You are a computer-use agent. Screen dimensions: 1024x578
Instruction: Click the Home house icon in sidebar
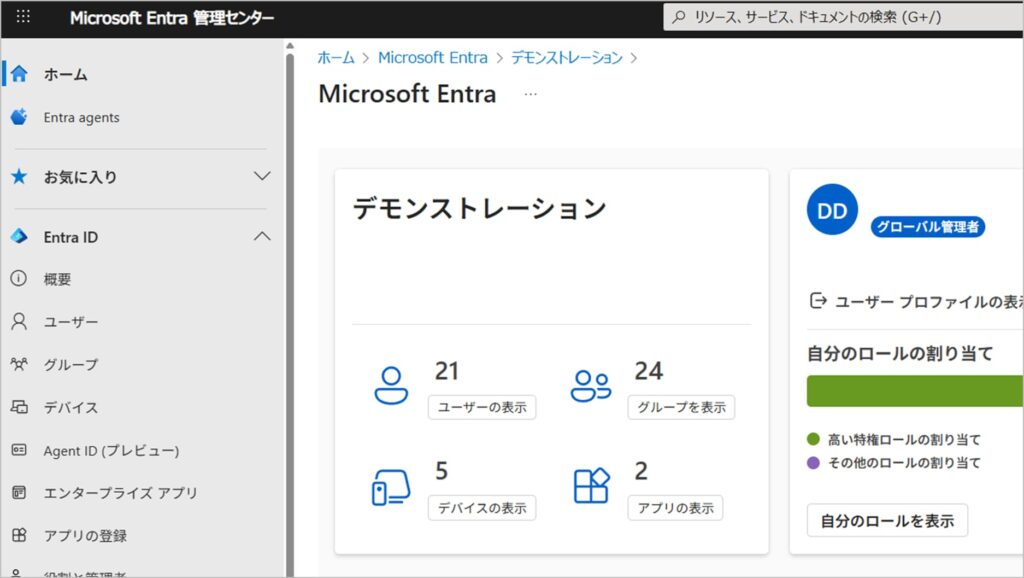tap(18, 74)
